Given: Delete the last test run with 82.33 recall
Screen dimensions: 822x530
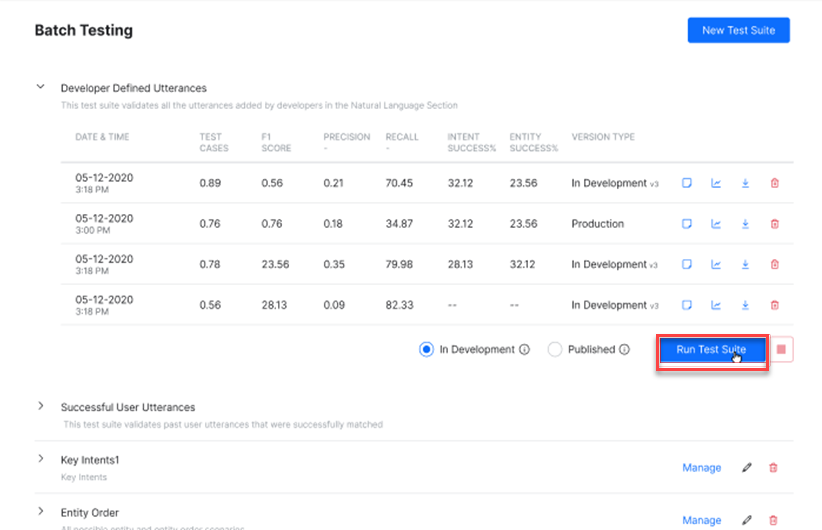Looking at the screenshot, I should 774,305.
